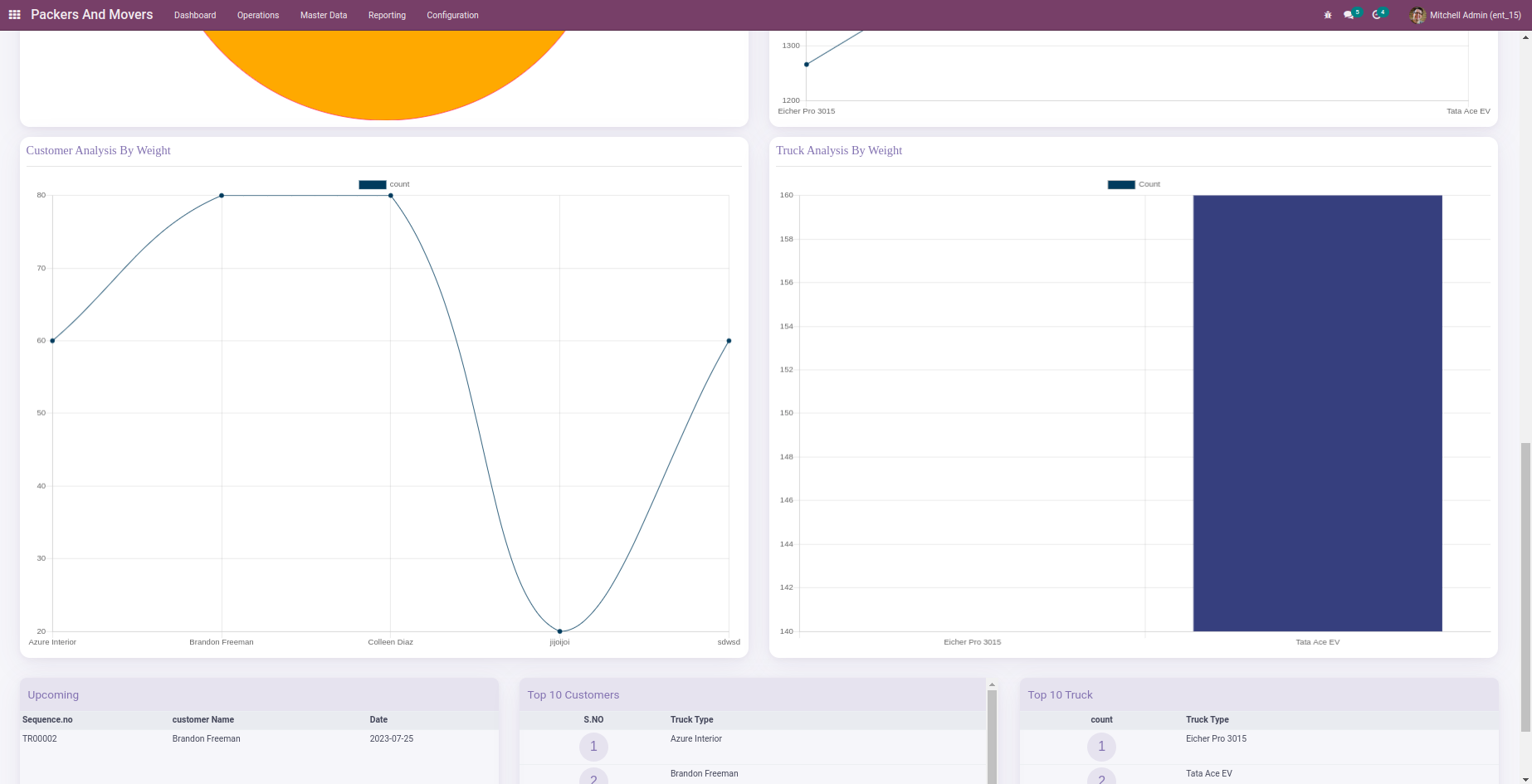
Task: Click the jijoijoi data point at value 20
Action: tap(559, 631)
